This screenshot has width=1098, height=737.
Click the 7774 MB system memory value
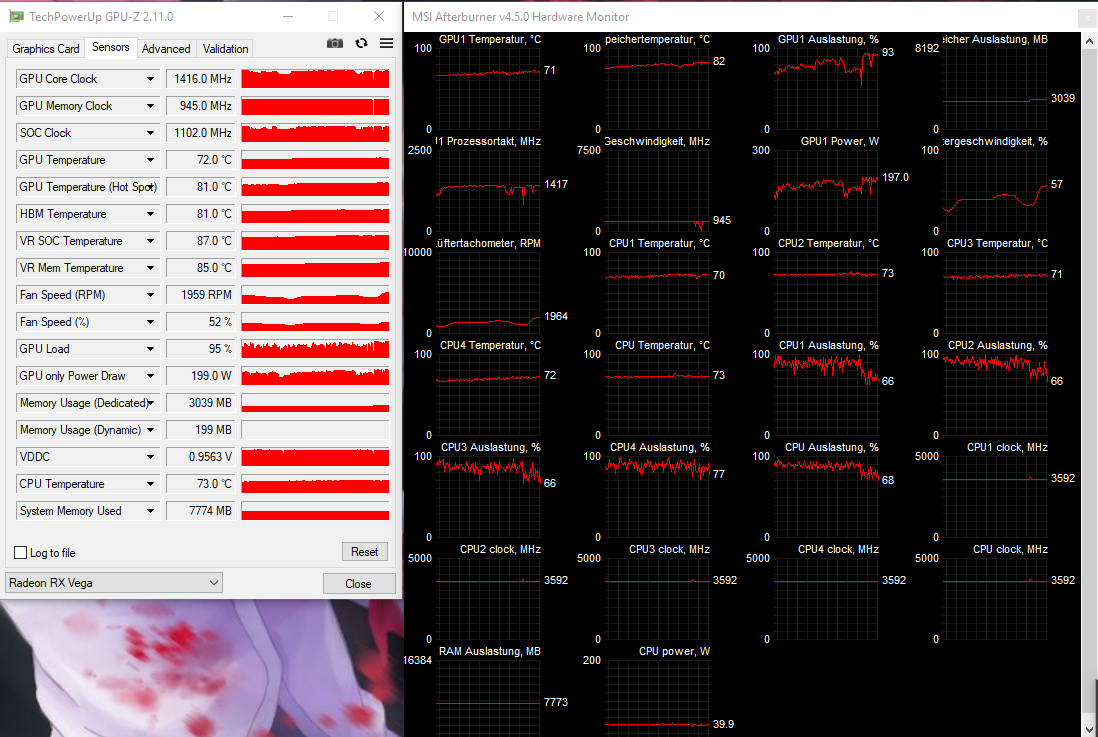pyautogui.click(x=201, y=511)
